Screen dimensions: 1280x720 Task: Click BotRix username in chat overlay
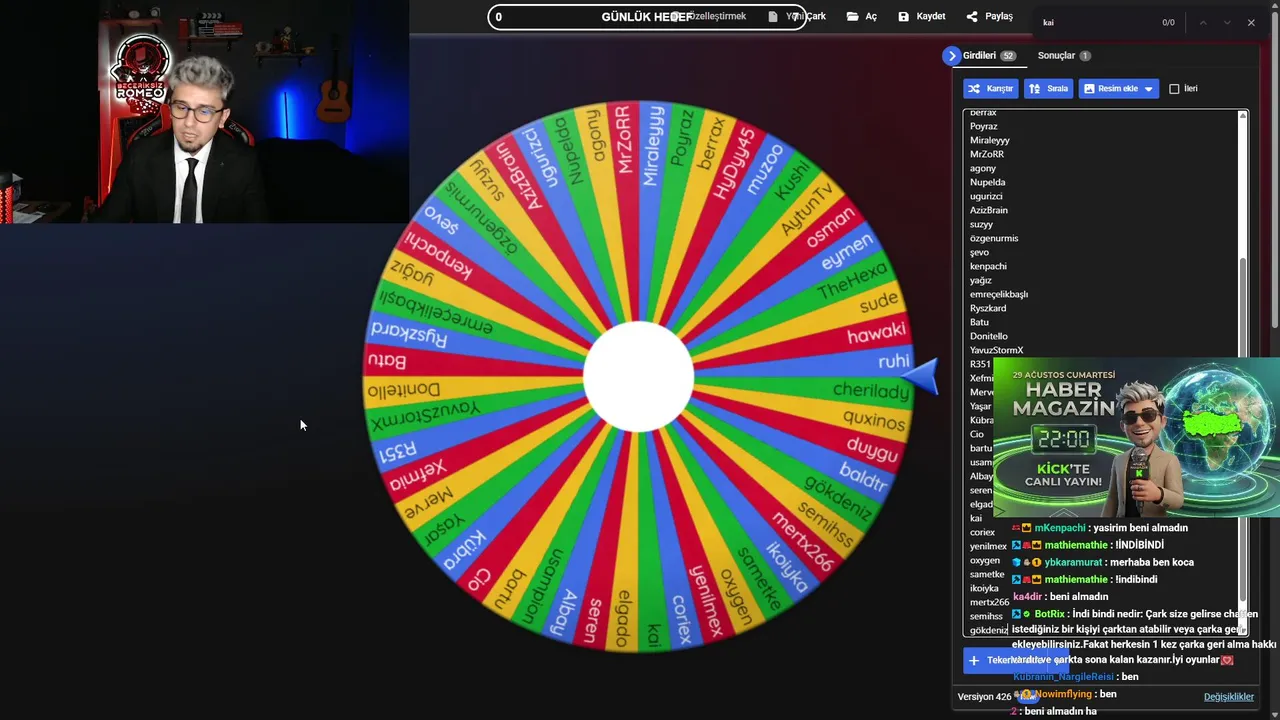click(x=1049, y=613)
